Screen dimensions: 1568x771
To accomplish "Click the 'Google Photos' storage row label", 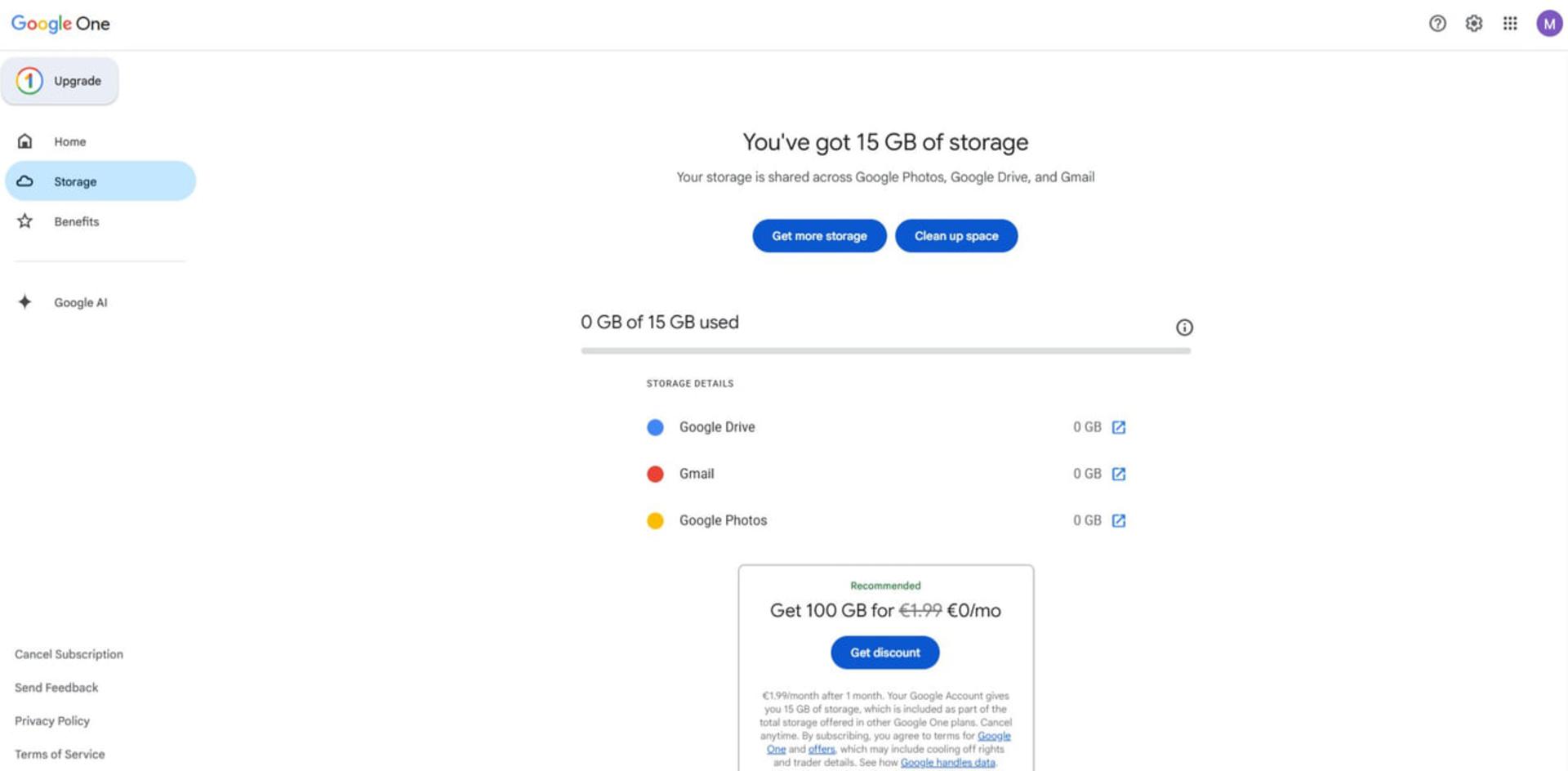I will click(723, 520).
